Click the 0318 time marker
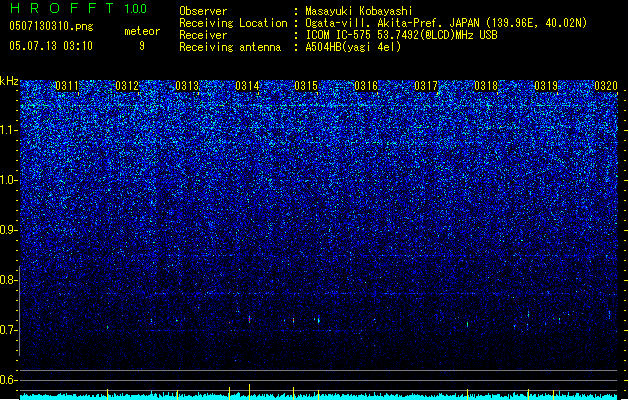This screenshot has width=629, height=400. 486,86
